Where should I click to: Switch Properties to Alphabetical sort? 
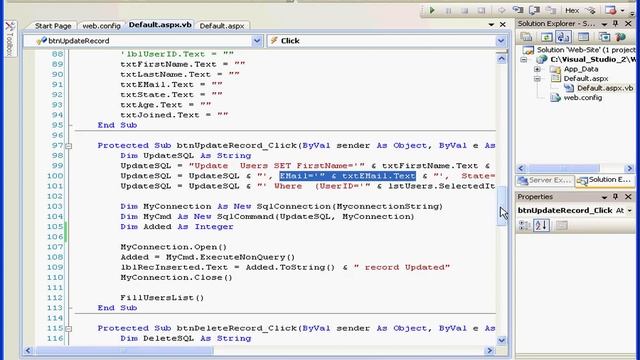pos(541,225)
